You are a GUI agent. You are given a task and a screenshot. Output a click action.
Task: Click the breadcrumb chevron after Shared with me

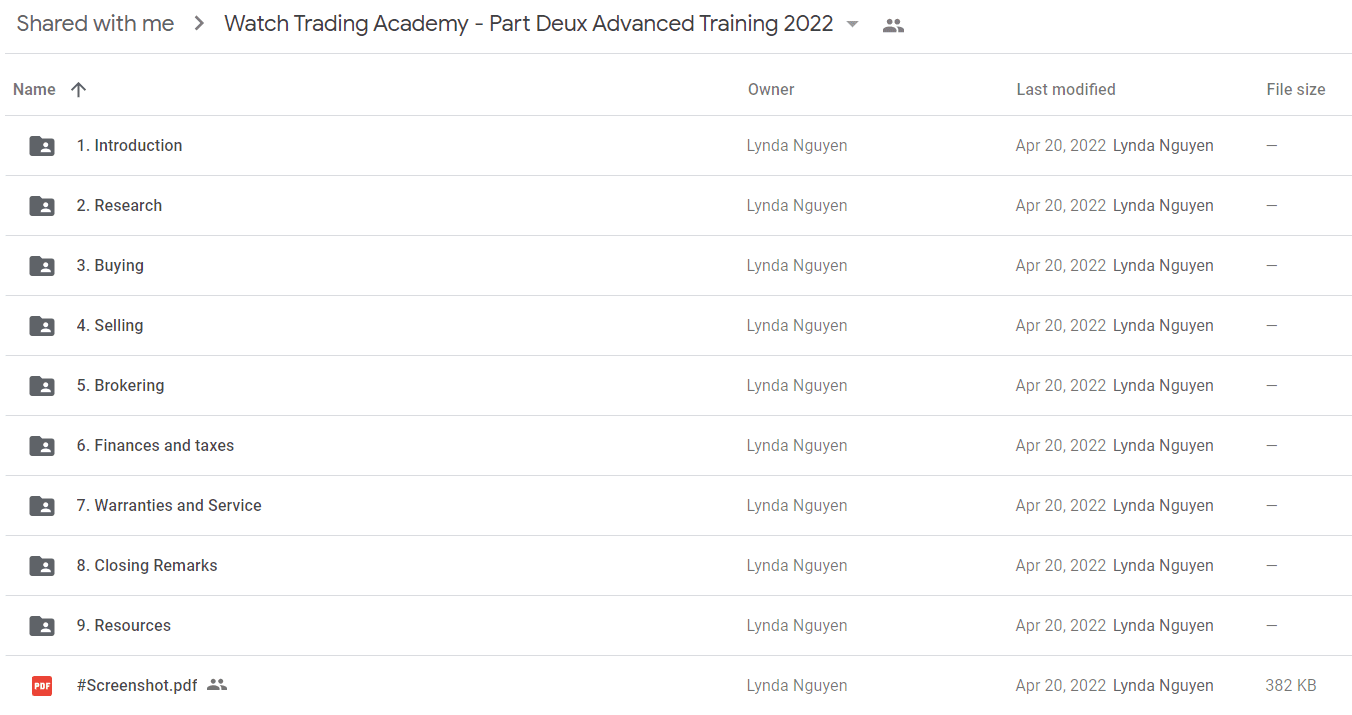(x=199, y=24)
